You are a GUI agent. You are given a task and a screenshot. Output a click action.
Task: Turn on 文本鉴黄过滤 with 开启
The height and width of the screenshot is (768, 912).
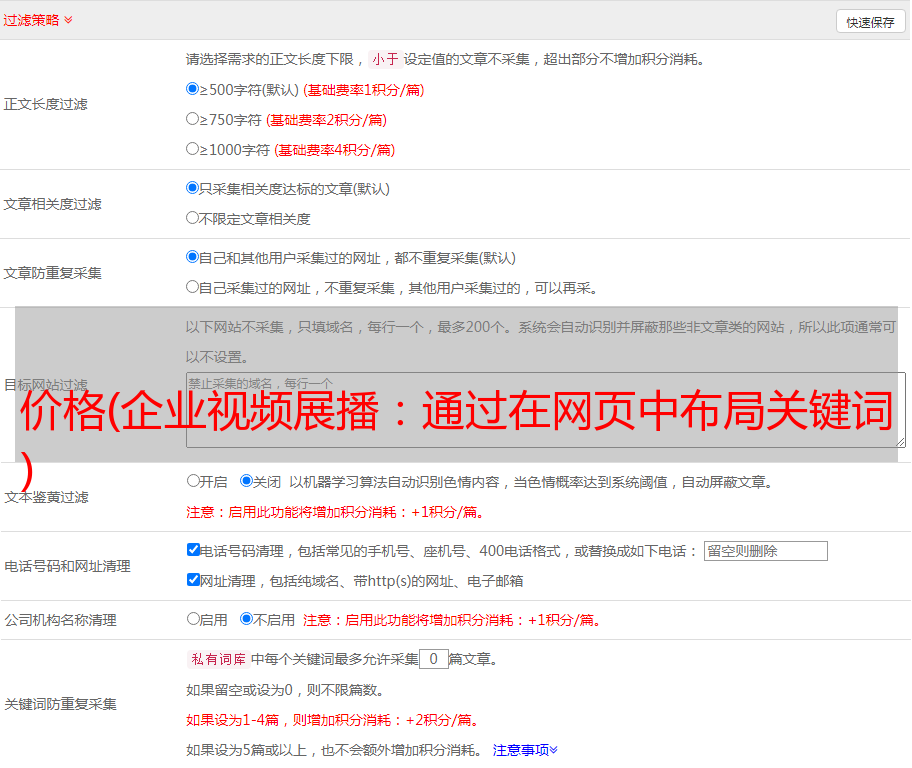tap(193, 481)
